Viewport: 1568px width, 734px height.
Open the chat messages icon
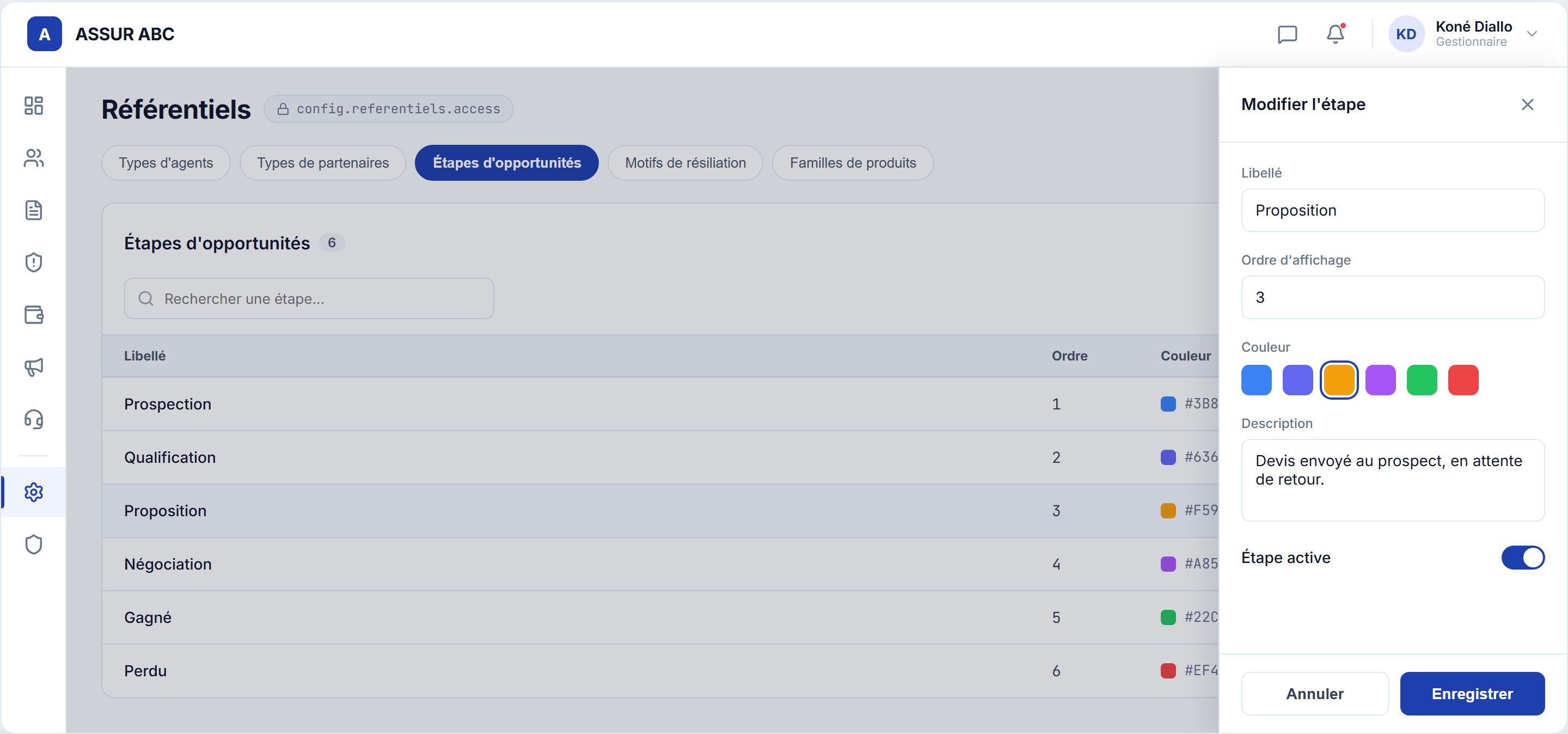[1287, 34]
